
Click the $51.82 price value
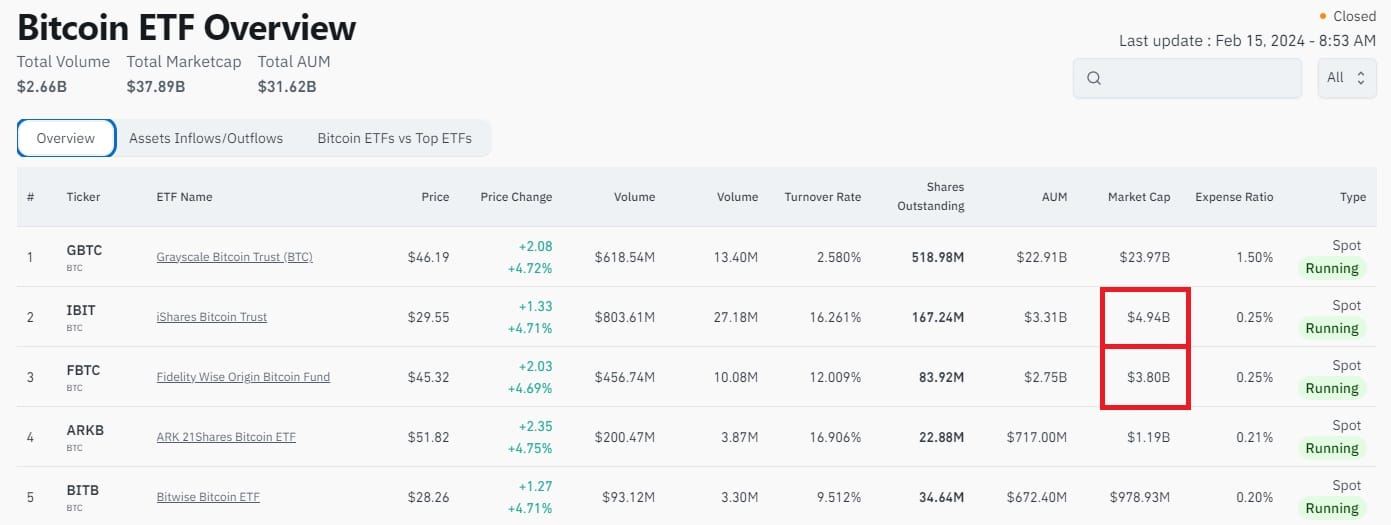coord(429,437)
